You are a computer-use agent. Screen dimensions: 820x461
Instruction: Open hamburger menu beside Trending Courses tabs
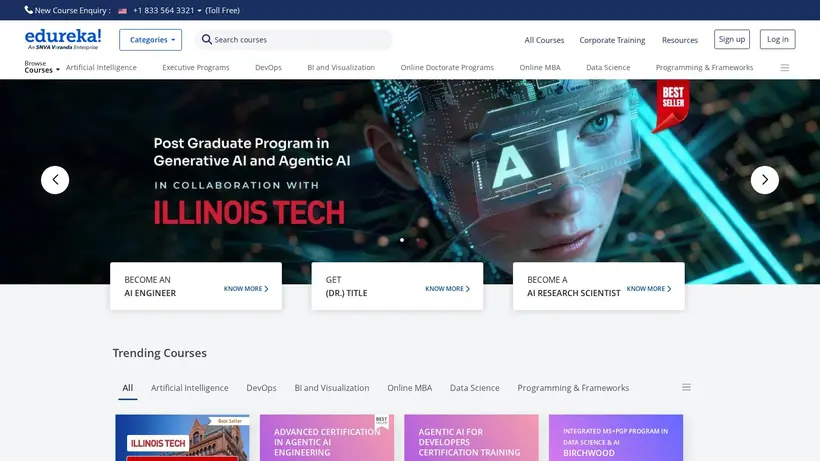(x=686, y=387)
